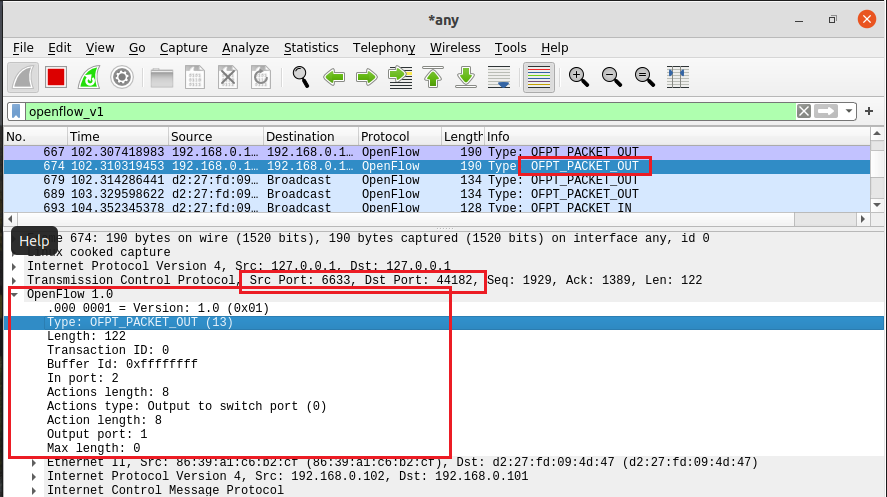This screenshot has height=497, width=887.
Task: Select the 'Output port: 1' field
Action: pyautogui.click(x=97, y=434)
